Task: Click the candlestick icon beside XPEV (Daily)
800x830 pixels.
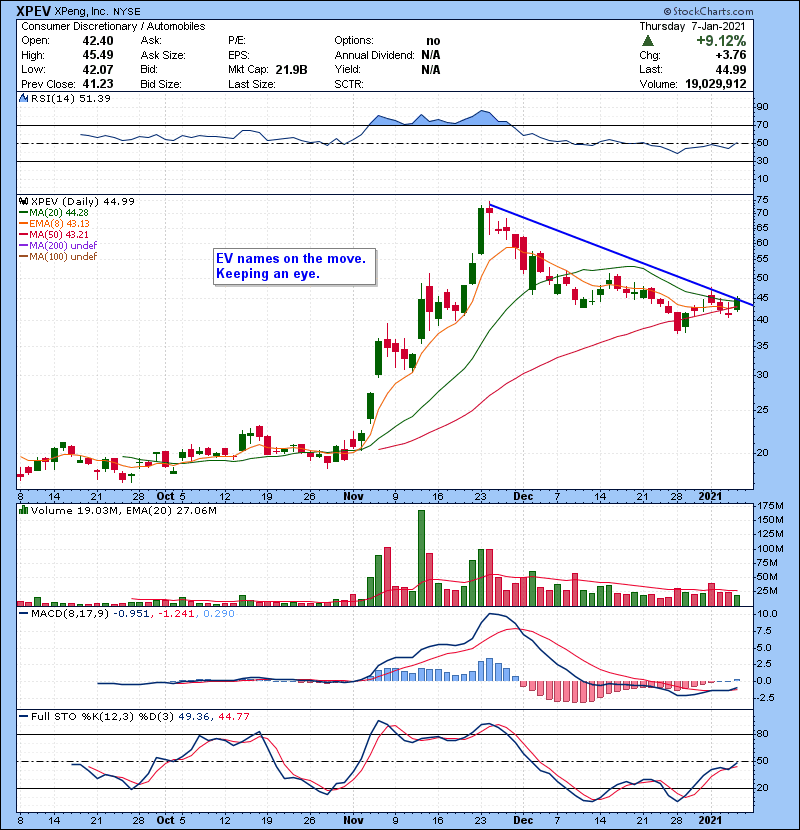Action: pos(23,202)
